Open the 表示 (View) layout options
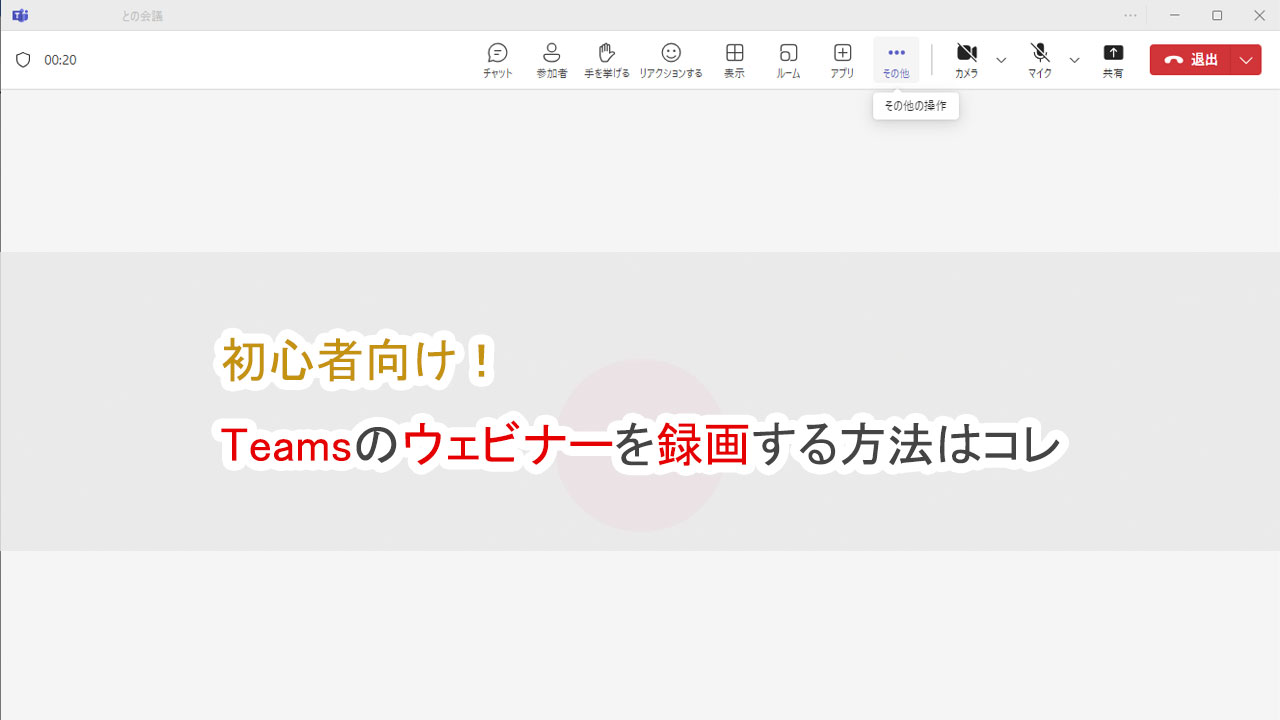 734,59
